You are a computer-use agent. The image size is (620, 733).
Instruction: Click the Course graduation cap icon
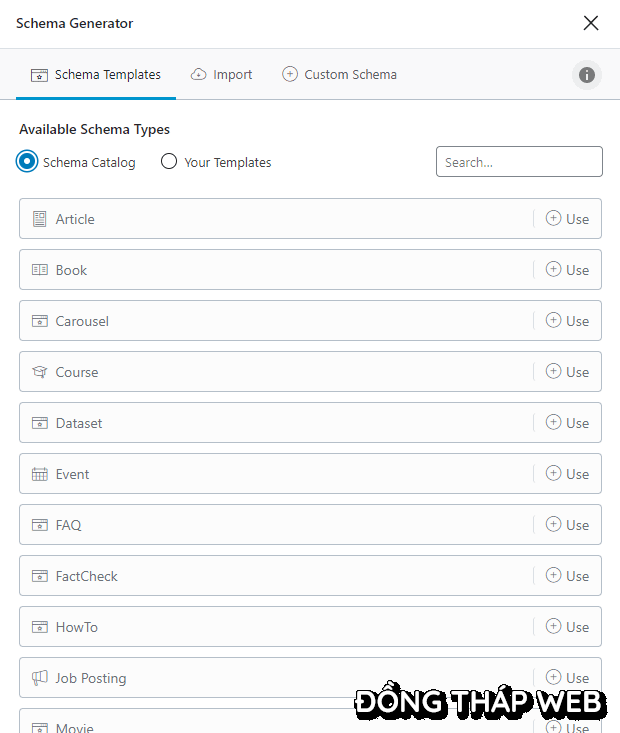(x=40, y=372)
